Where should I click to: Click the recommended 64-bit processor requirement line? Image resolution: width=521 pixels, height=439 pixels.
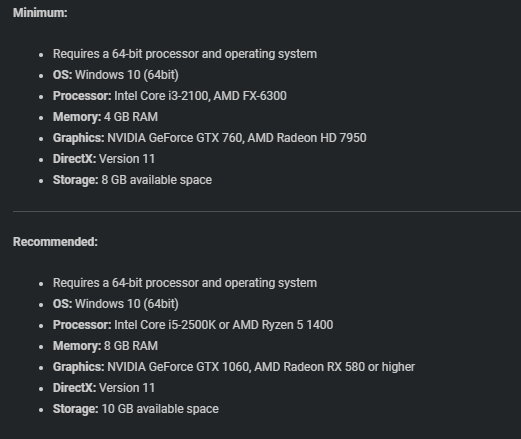(185, 283)
